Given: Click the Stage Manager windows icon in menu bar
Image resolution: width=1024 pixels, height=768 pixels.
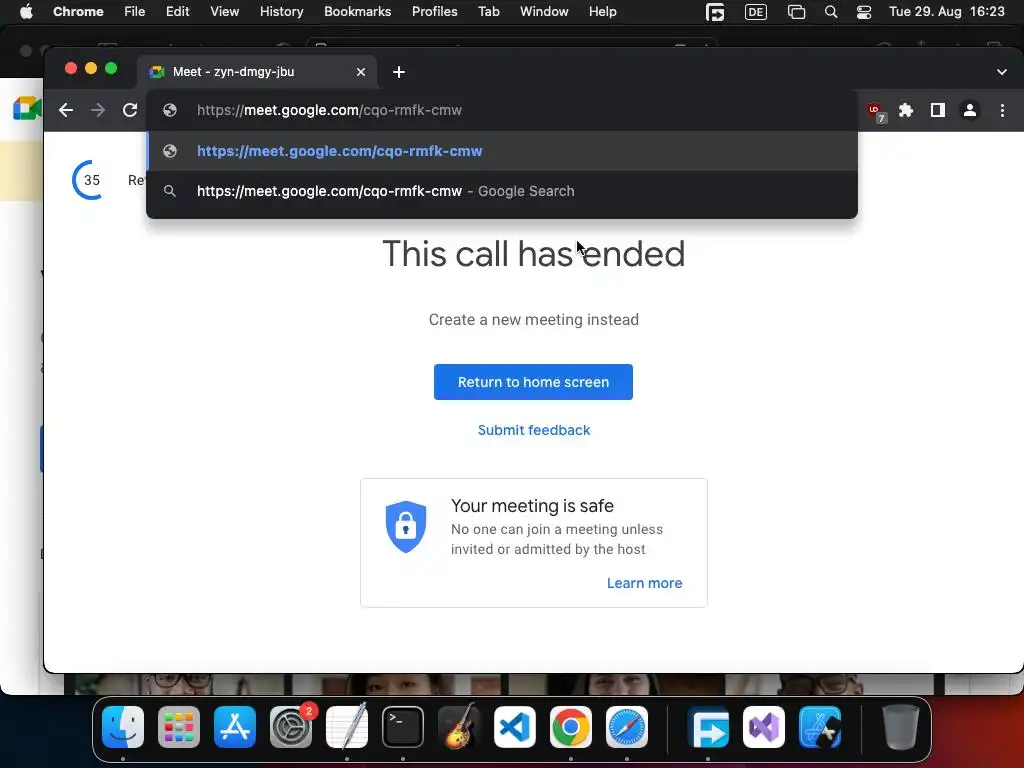Looking at the screenshot, I should 796,12.
